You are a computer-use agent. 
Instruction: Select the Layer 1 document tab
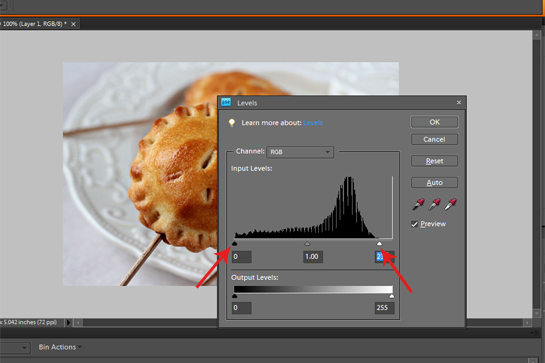pyautogui.click(x=34, y=24)
